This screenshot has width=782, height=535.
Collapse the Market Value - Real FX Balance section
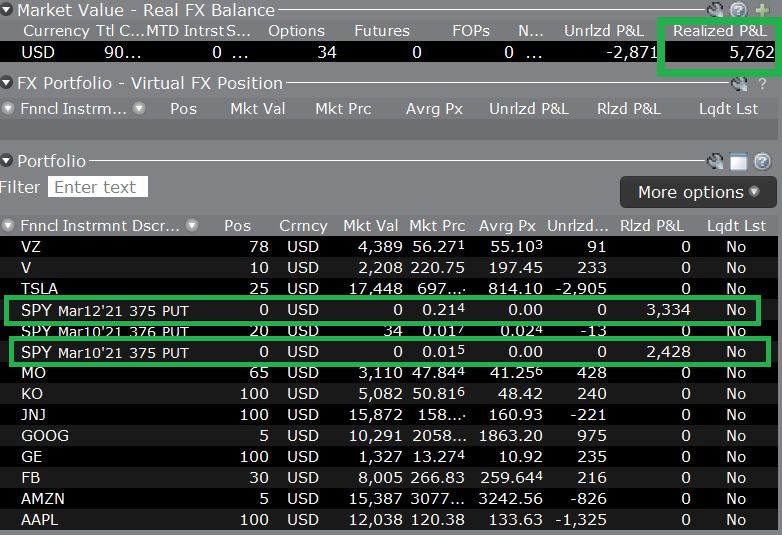pyautogui.click(x=6, y=10)
